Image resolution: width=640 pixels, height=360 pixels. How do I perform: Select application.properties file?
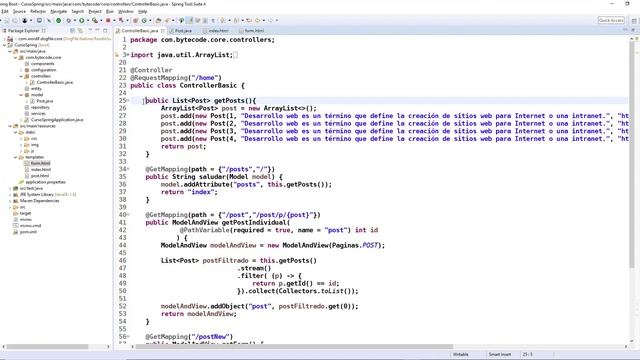tap(45, 182)
